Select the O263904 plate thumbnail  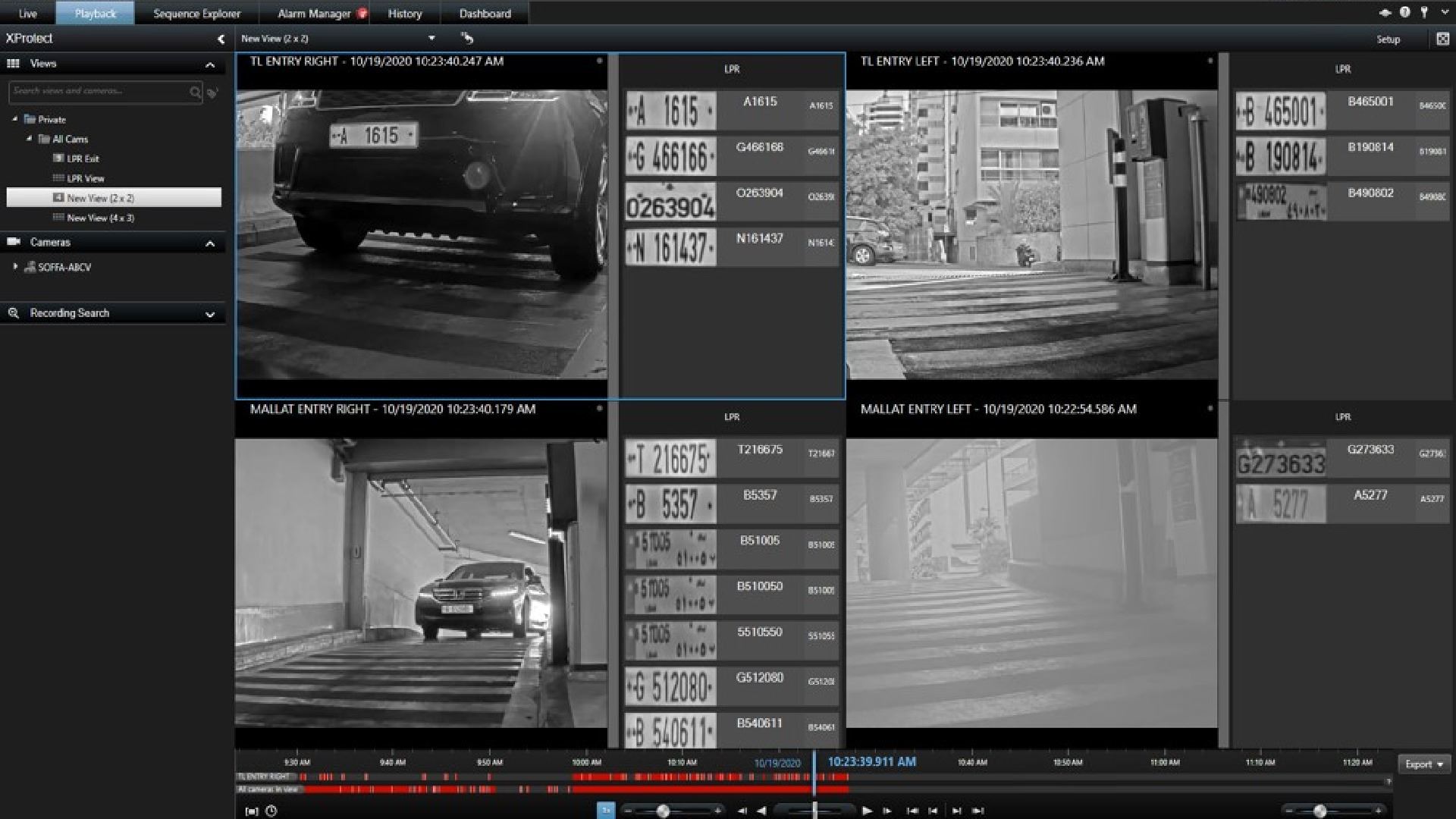click(x=670, y=202)
